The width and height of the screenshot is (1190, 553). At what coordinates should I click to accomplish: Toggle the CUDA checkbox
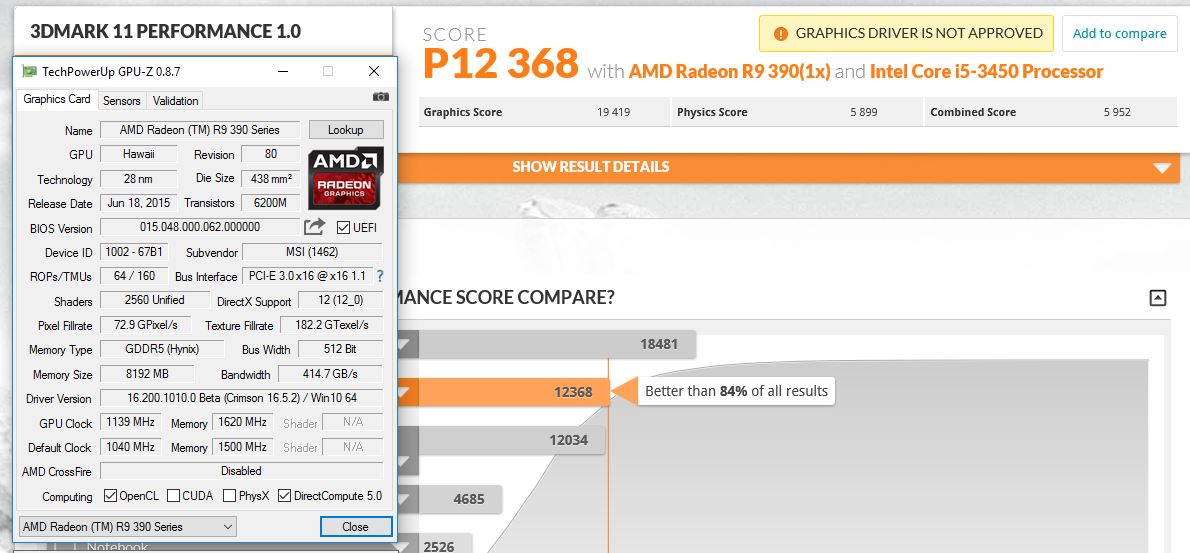pyautogui.click(x=173, y=496)
